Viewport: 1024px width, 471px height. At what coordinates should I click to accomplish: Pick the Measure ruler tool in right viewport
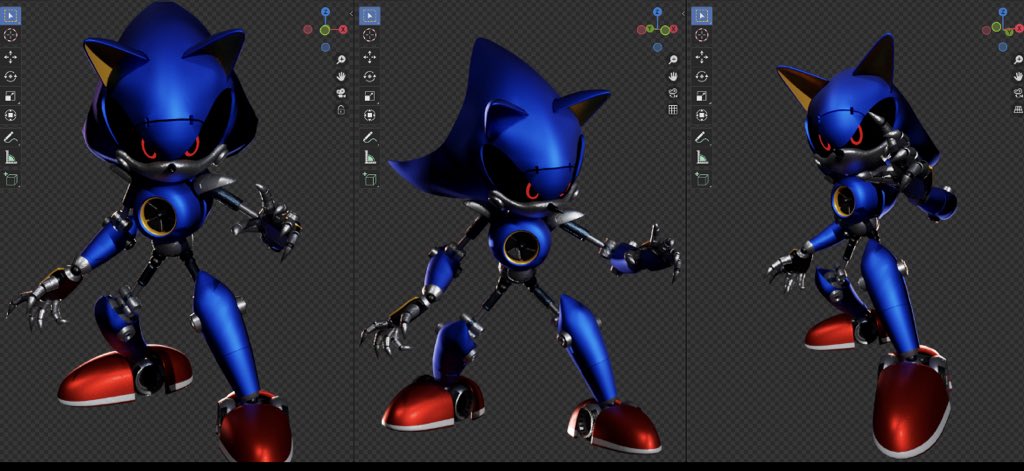[702, 157]
